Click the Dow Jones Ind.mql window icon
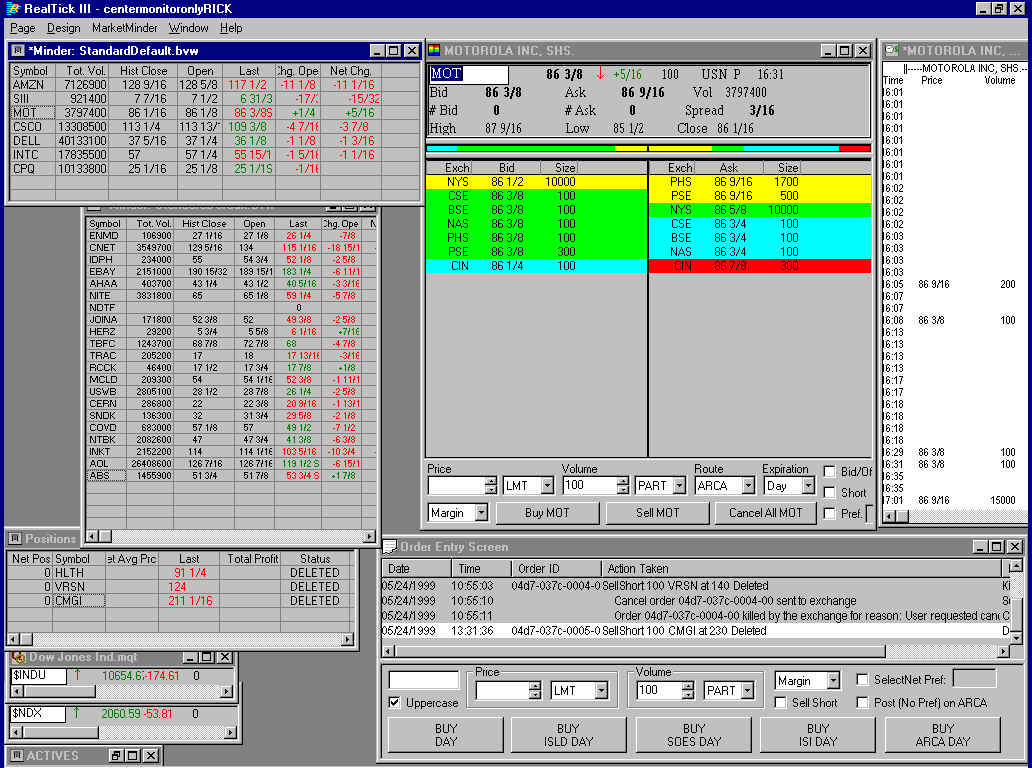This screenshot has width=1032, height=768. click(18, 657)
